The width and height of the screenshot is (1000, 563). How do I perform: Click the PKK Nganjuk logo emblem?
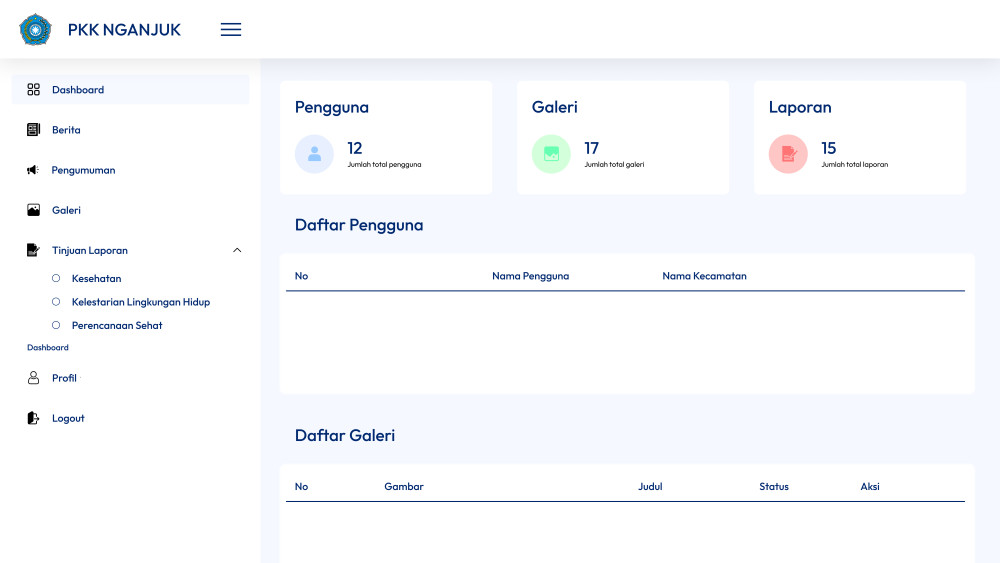tap(35, 29)
